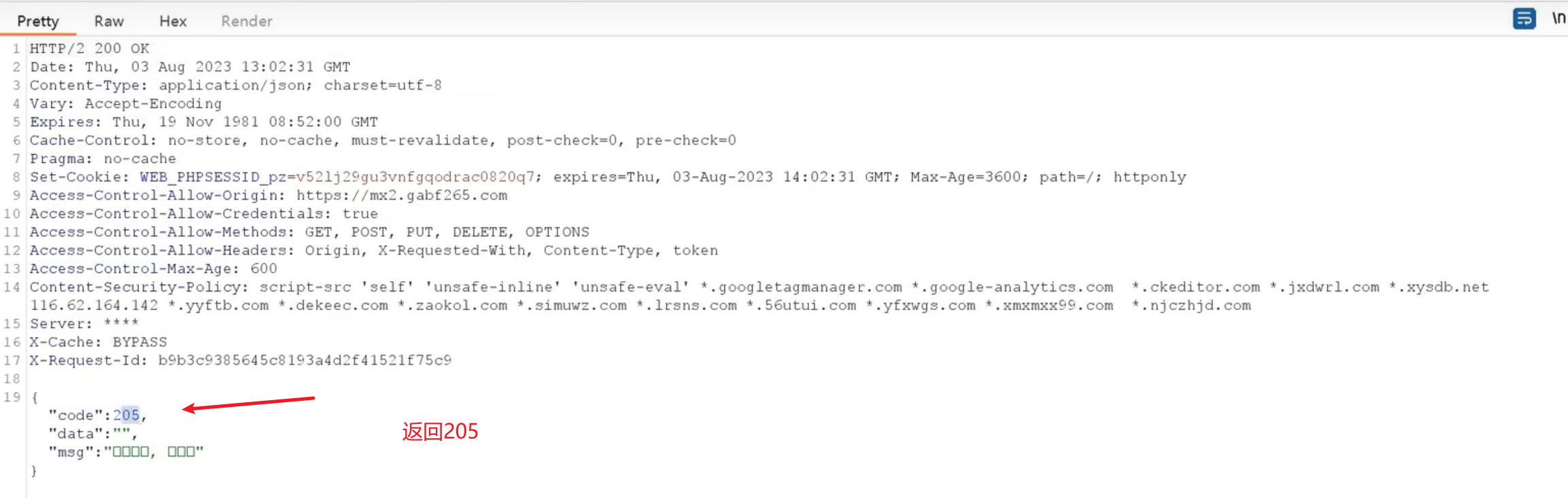The height and width of the screenshot is (498, 1568).
Task: Click the Content-Security-Policy header name
Action: click(x=135, y=287)
